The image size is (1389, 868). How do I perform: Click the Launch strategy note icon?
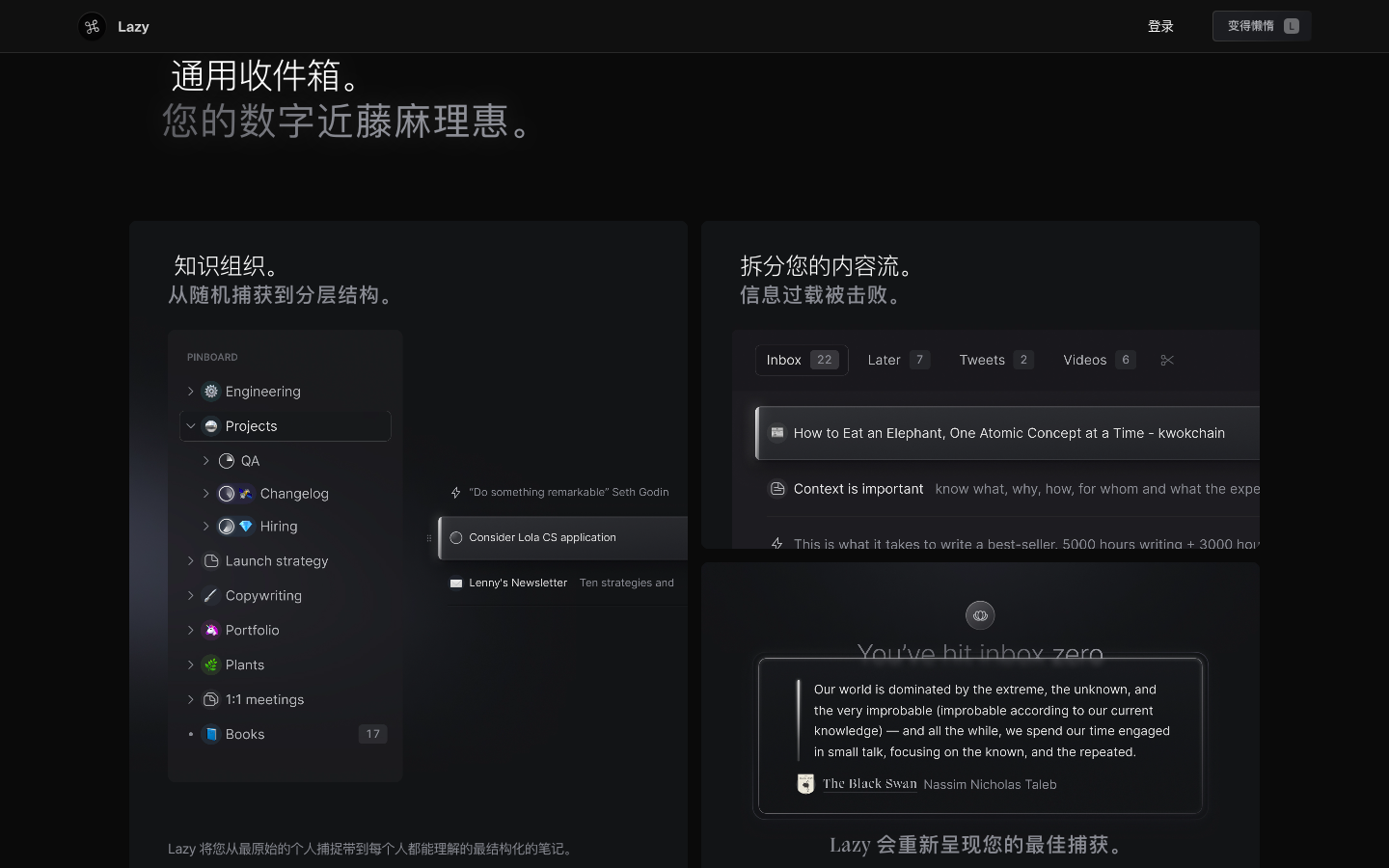pyautogui.click(x=211, y=561)
